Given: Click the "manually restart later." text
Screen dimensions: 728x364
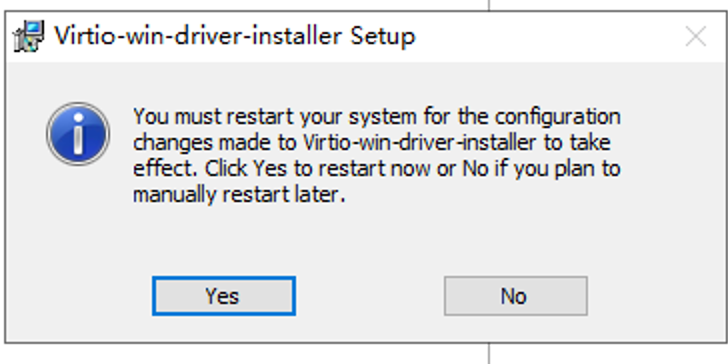Looking at the screenshot, I should [239, 195].
